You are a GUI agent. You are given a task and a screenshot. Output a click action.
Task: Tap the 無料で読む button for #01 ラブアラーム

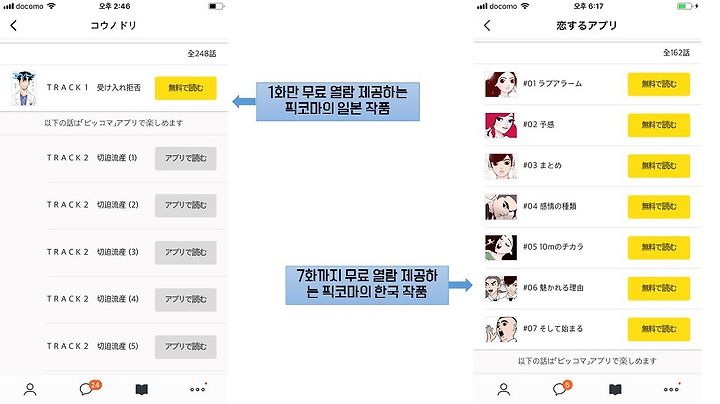tap(659, 84)
